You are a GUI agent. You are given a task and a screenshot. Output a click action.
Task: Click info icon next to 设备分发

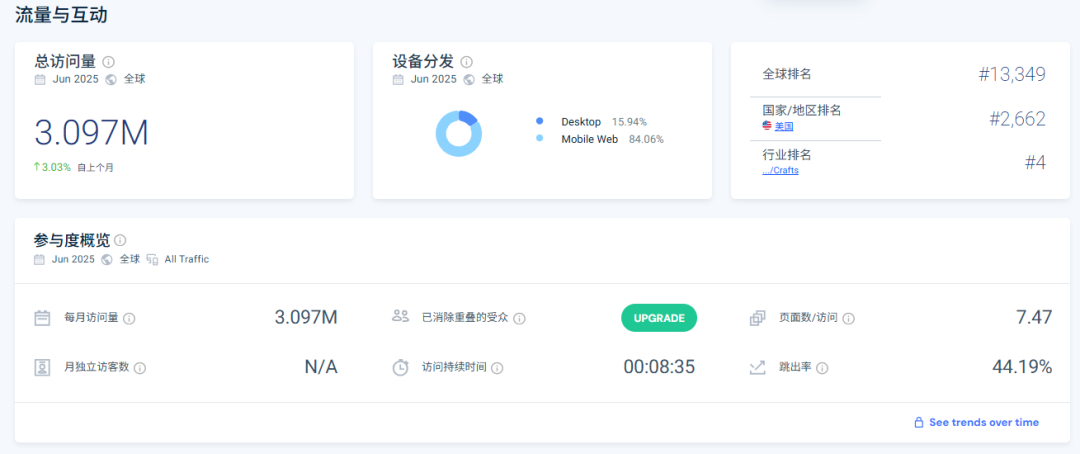(466, 62)
